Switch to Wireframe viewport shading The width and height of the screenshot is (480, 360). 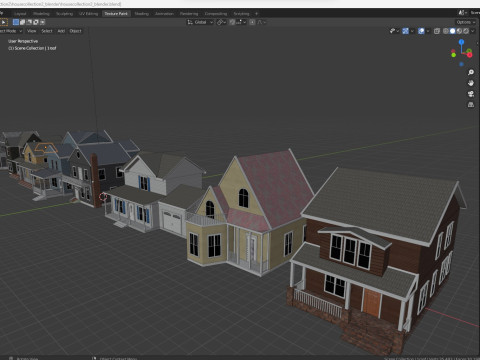tap(446, 31)
